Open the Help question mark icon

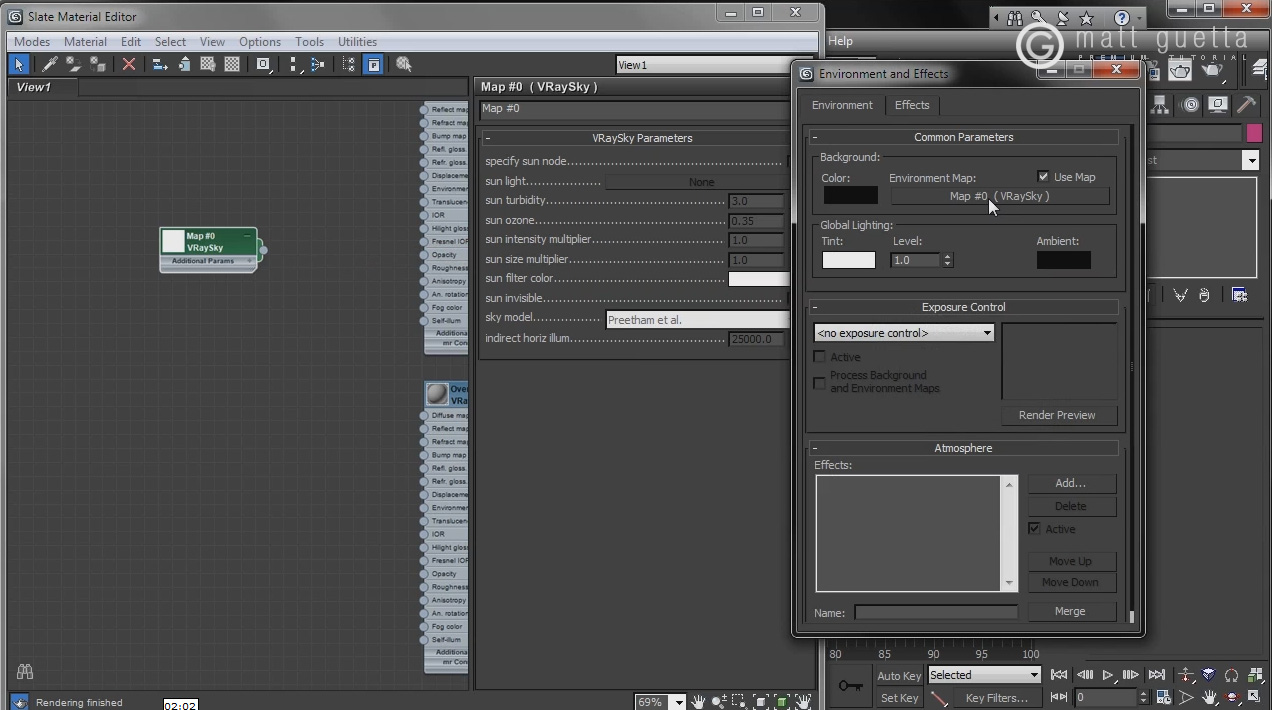[1122, 18]
